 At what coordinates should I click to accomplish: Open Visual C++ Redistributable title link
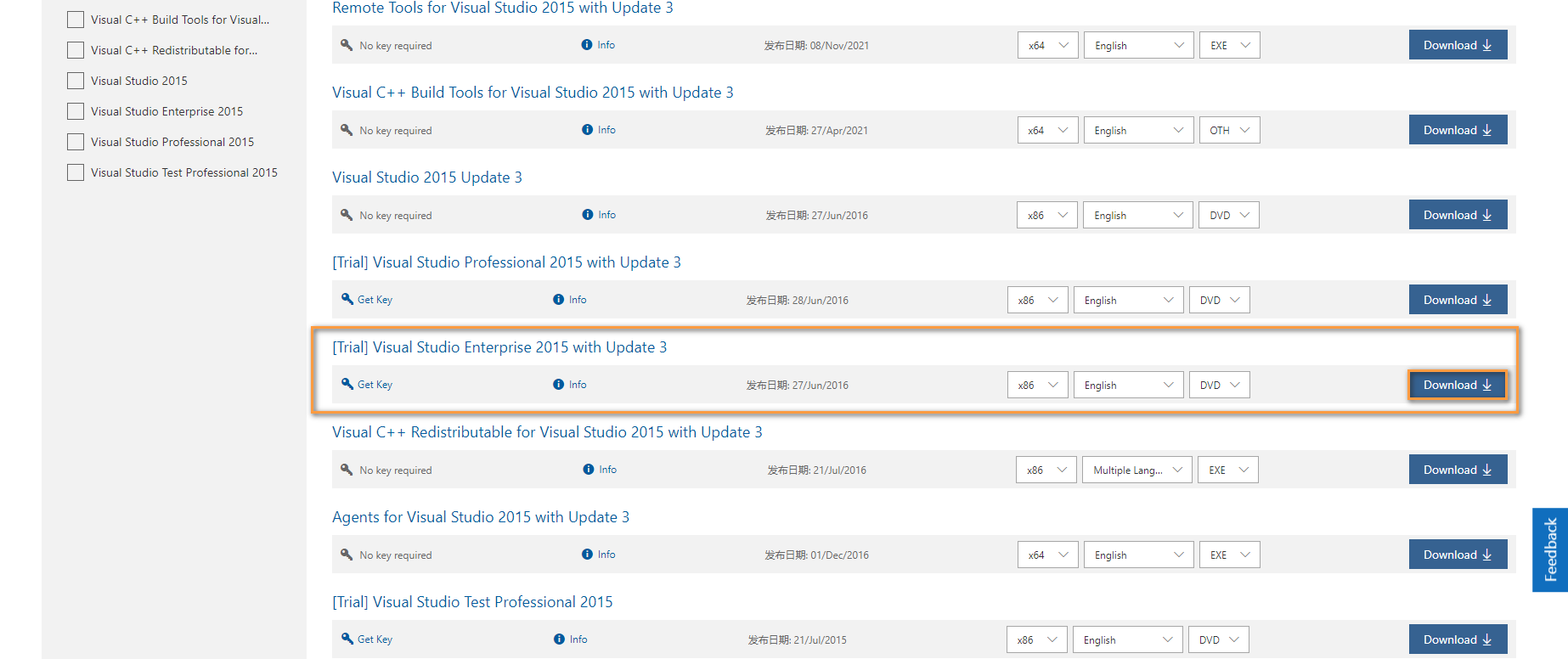pos(547,432)
